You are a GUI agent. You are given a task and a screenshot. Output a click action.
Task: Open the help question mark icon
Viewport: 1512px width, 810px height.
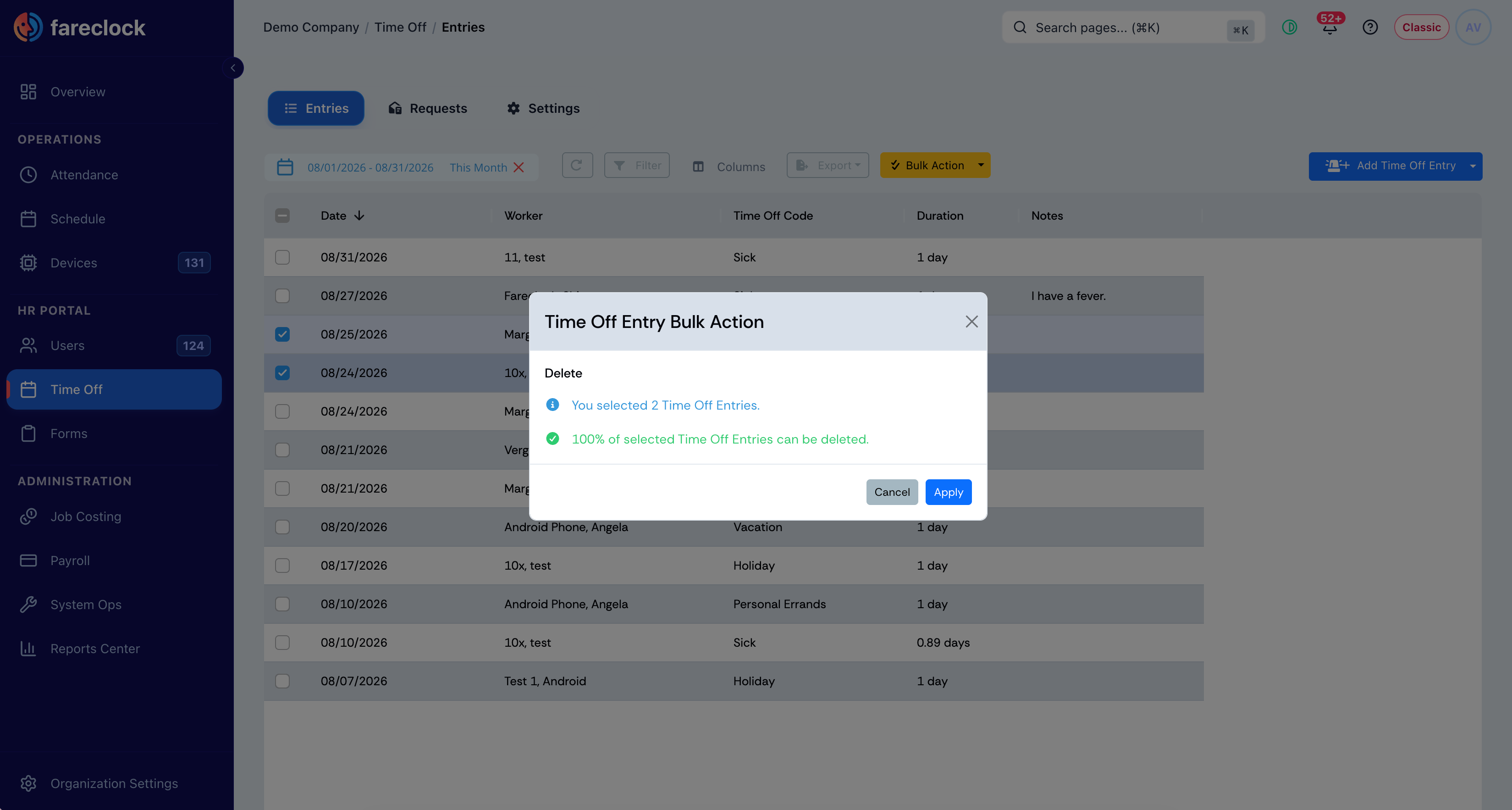1370,27
